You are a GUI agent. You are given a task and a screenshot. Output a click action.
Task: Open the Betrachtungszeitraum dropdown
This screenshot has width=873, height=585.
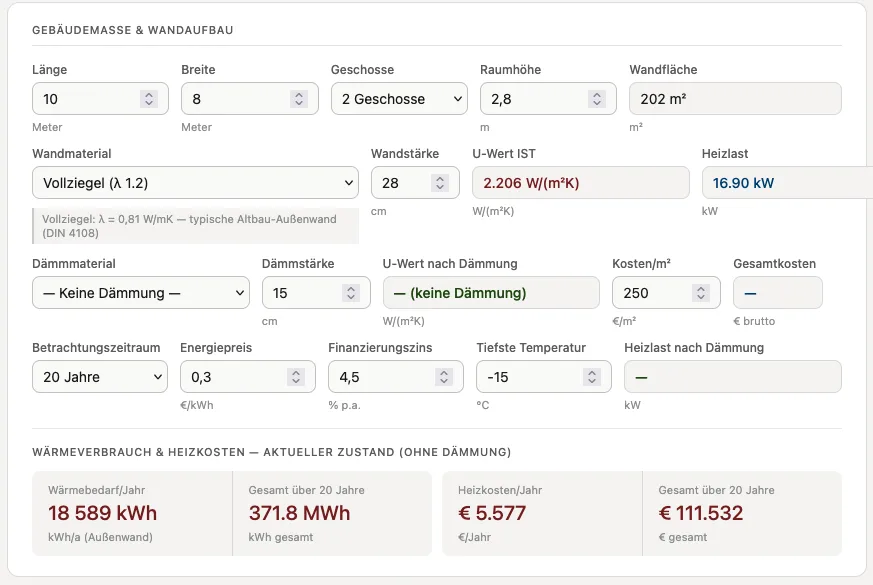100,377
